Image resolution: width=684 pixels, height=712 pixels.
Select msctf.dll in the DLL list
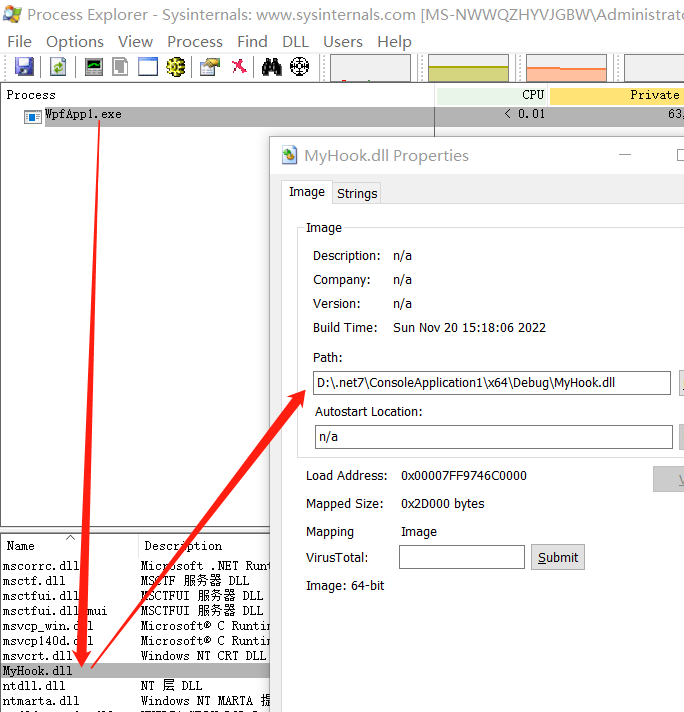135,581
